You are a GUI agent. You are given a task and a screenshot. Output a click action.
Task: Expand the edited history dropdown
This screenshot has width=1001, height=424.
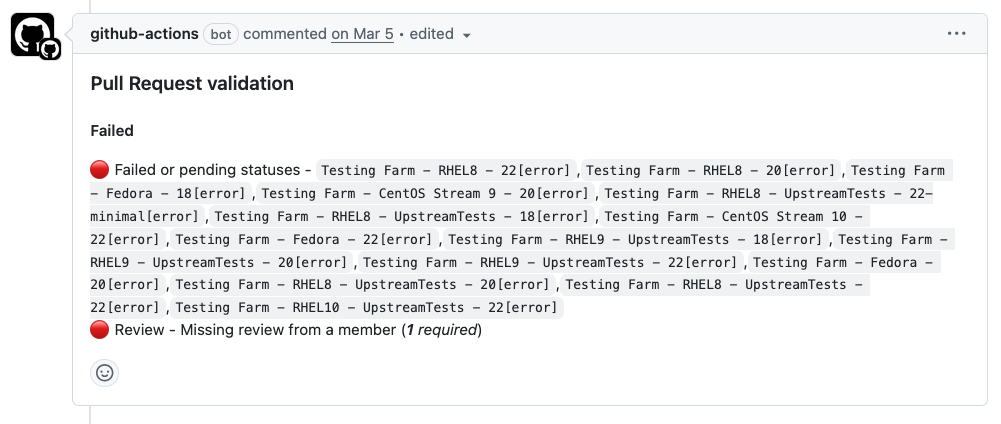440,34
